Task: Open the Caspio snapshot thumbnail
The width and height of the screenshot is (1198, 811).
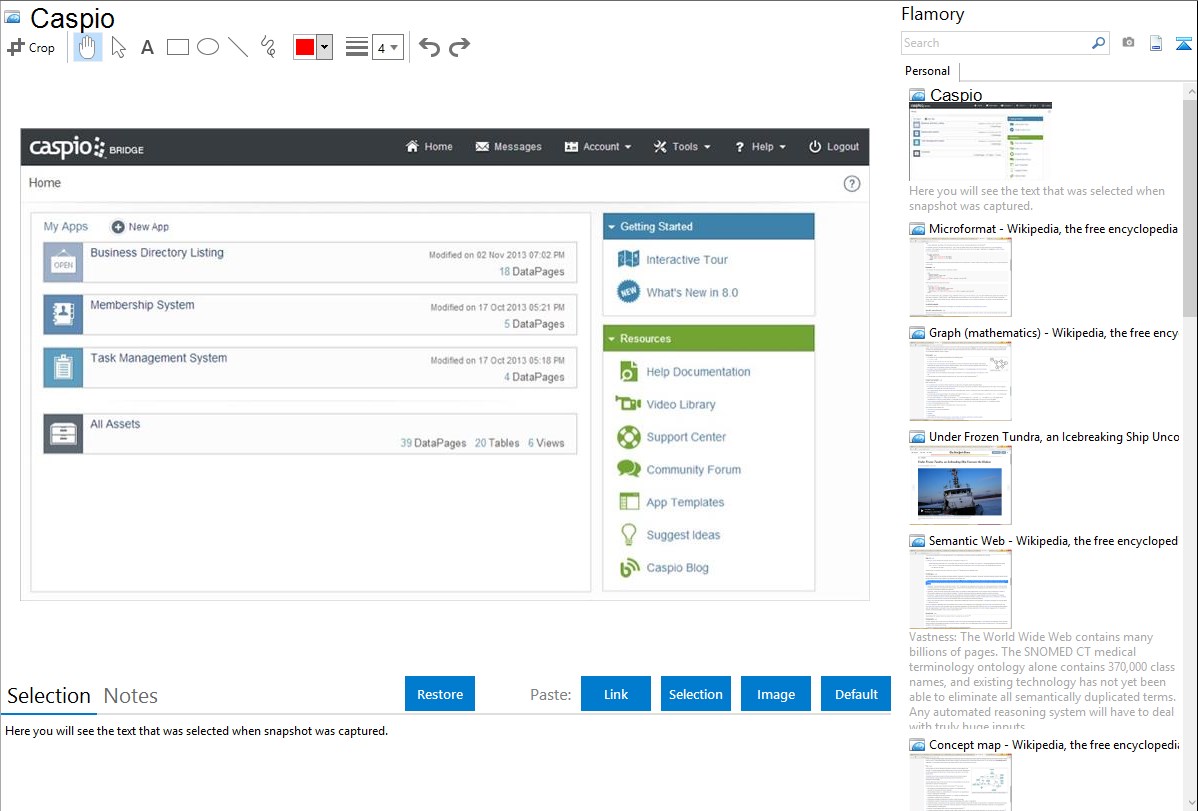Action: coord(980,141)
